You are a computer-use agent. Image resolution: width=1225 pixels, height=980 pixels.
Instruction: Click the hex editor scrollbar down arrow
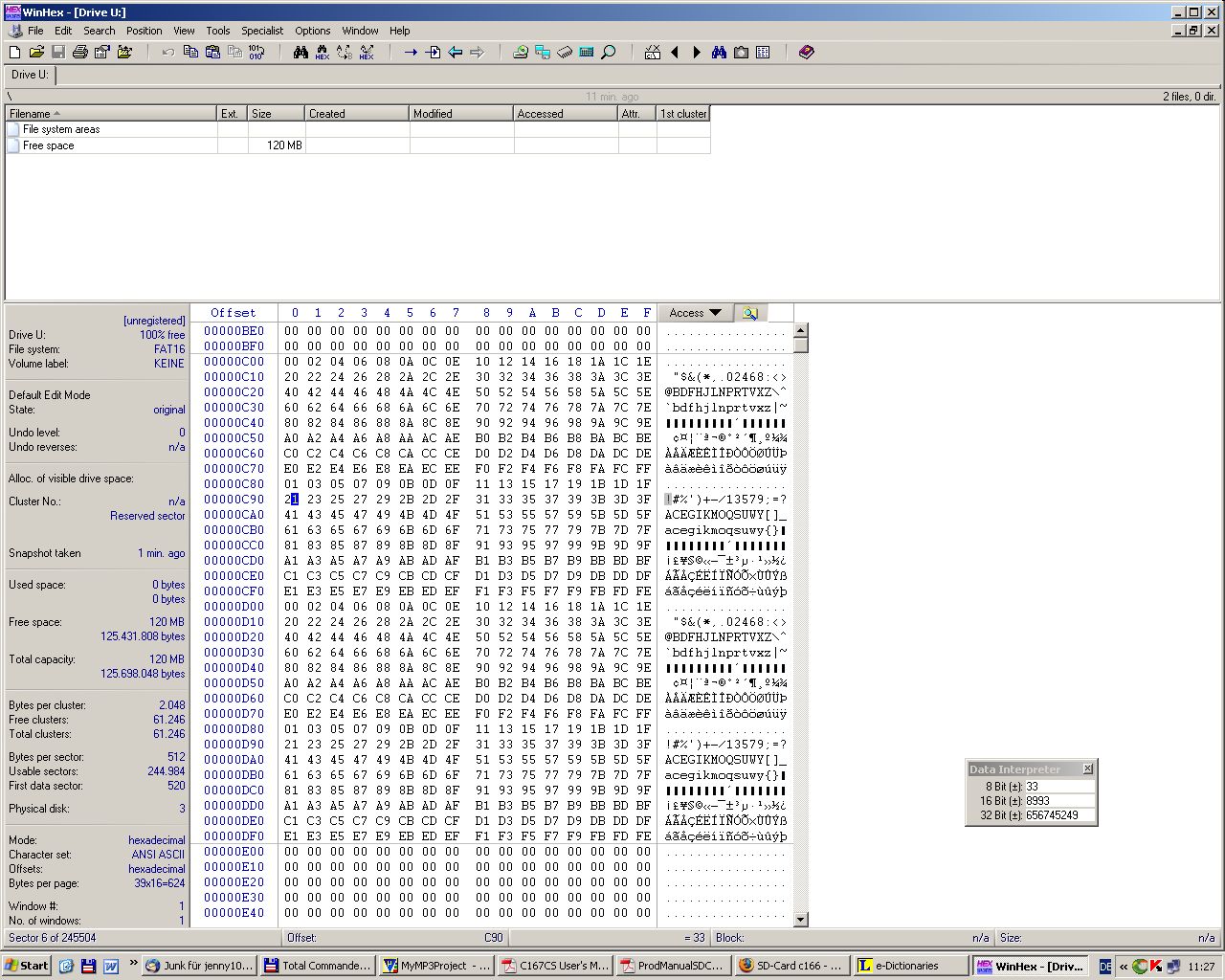tap(801, 920)
